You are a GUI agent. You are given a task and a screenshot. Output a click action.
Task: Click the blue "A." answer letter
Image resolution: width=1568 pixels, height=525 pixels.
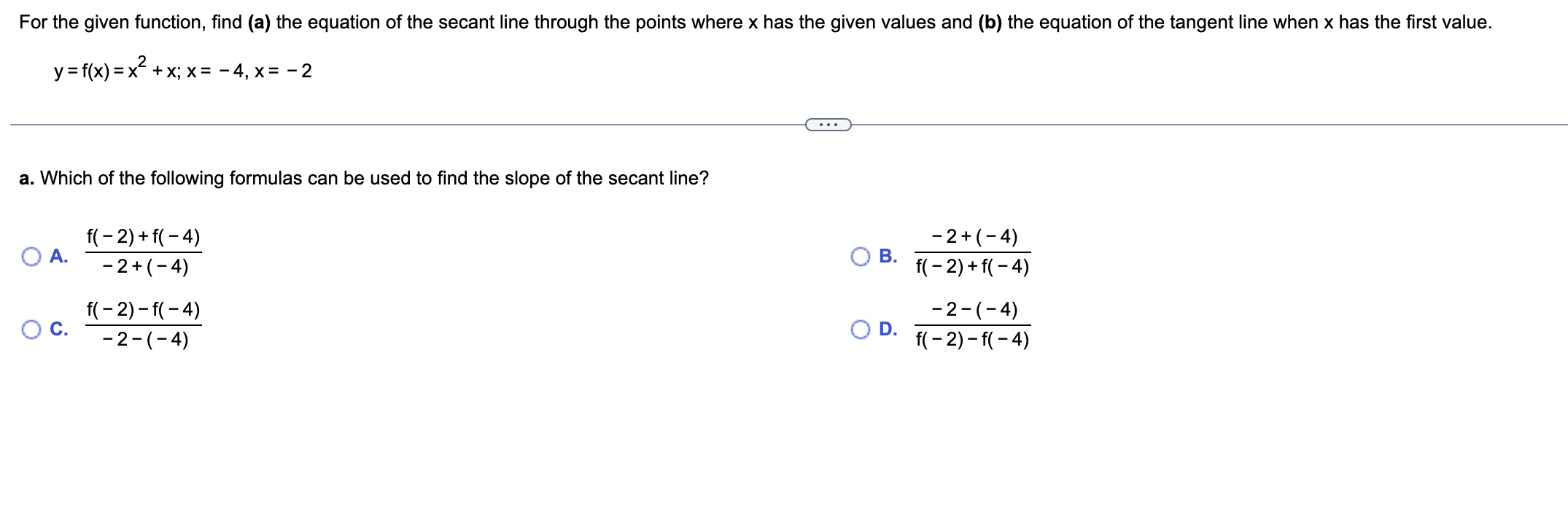click(x=59, y=256)
